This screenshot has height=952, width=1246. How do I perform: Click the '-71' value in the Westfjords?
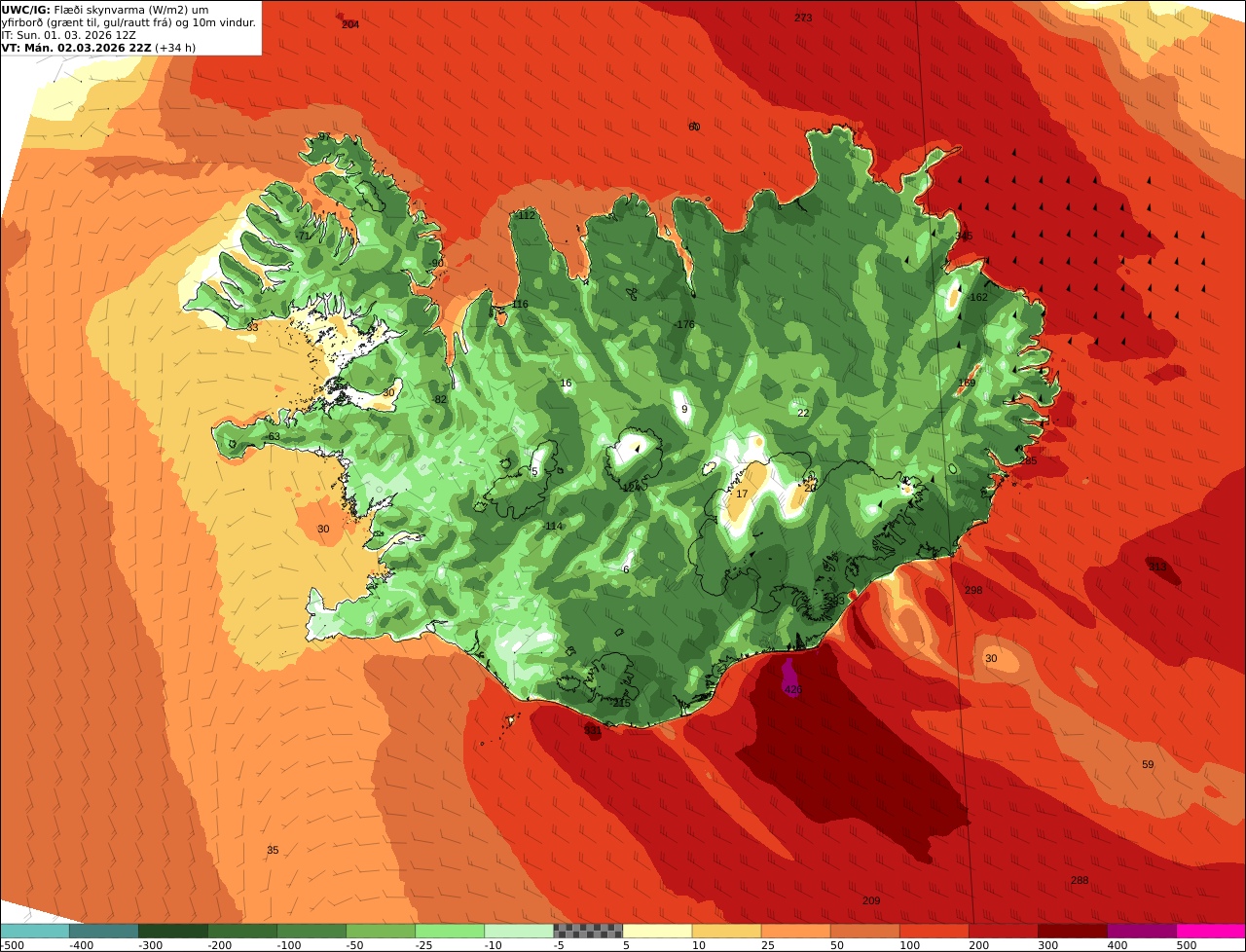[303, 237]
